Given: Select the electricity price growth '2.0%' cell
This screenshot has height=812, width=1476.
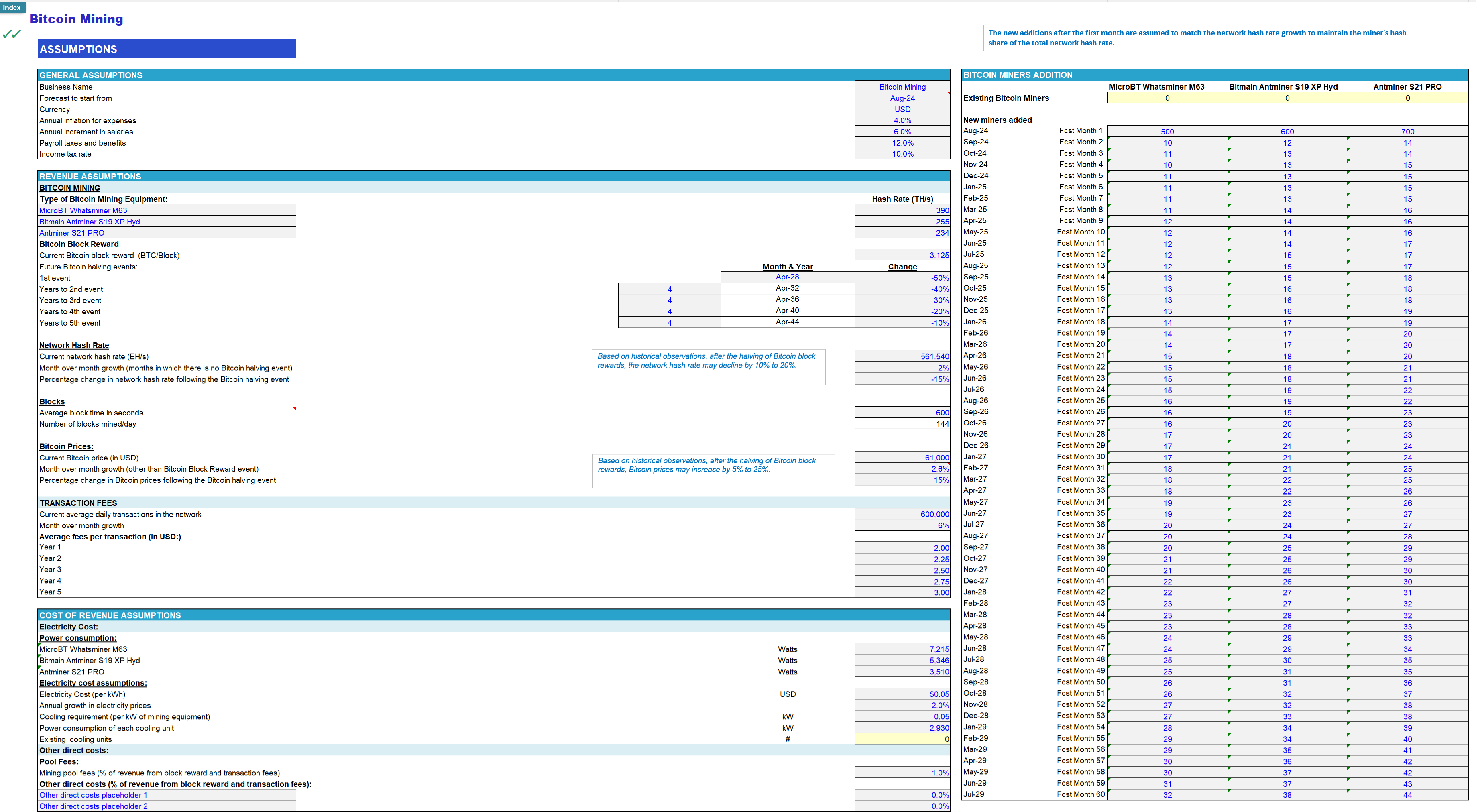Looking at the screenshot, I should coord(902,705).
